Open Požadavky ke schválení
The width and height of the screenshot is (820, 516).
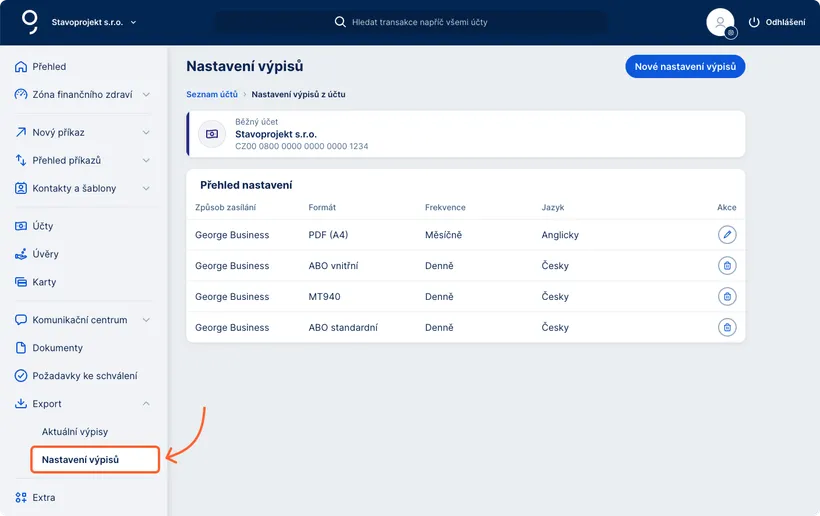84,376
